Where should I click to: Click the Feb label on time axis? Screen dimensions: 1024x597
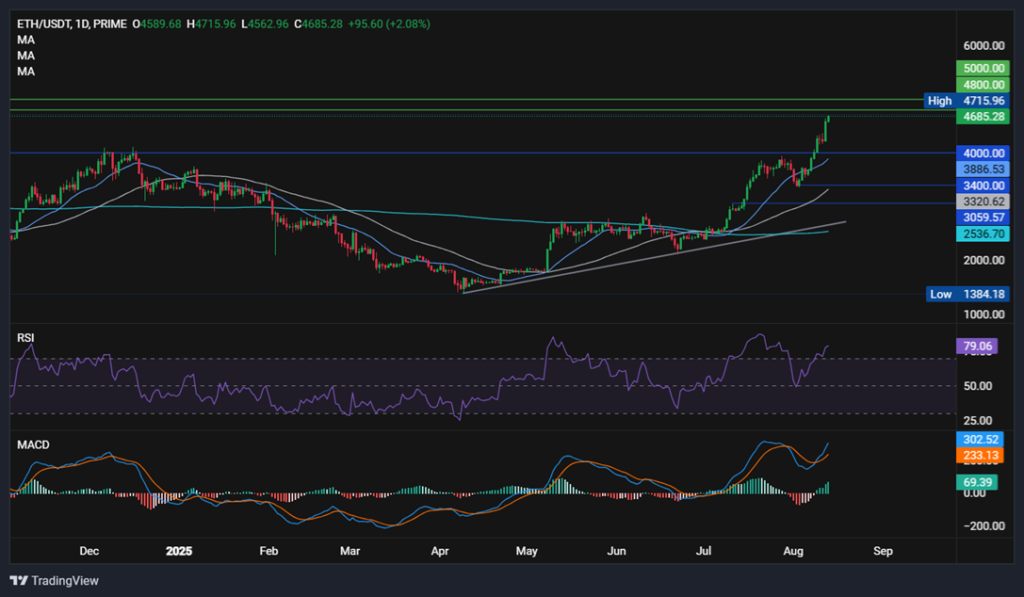tap(268, 551)
